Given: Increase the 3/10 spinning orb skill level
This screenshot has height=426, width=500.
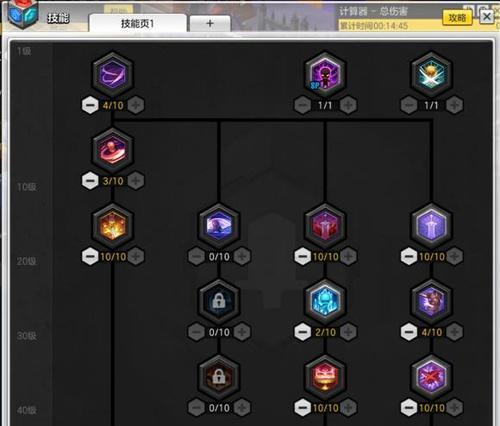Looking at the screenshot, I should (x=136, y=181).
